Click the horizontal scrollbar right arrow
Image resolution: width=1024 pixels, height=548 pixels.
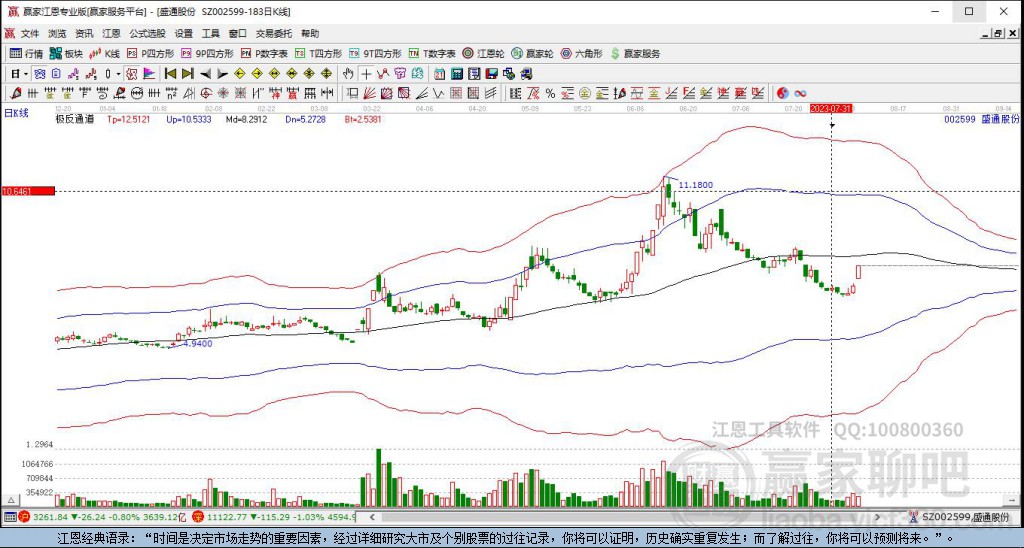tap(878, 517)
